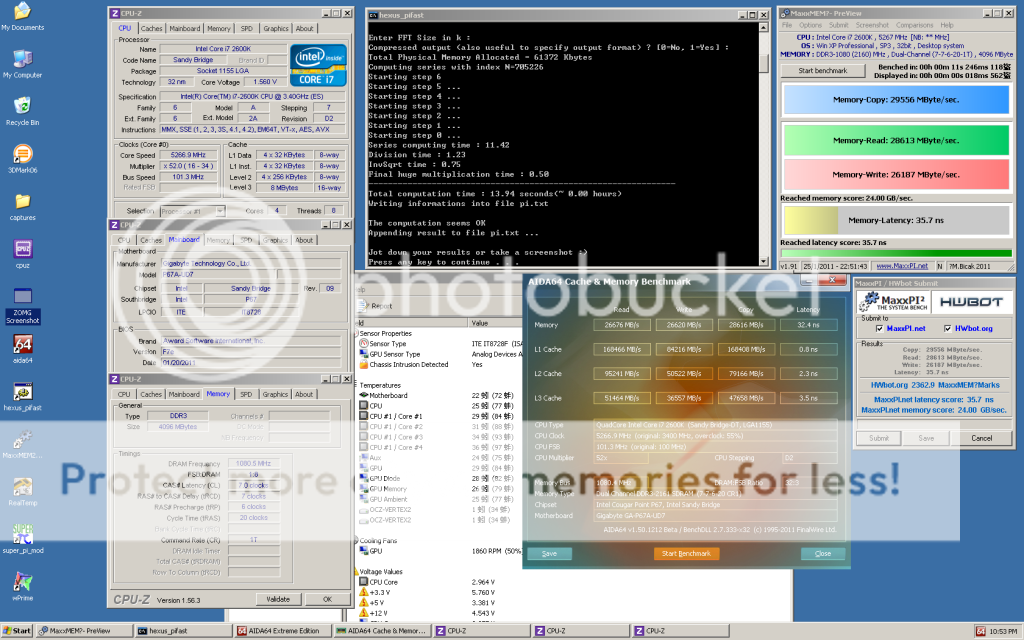
Task: Toggle the HWbot.org submit checkbox
Action: point(948,328)
